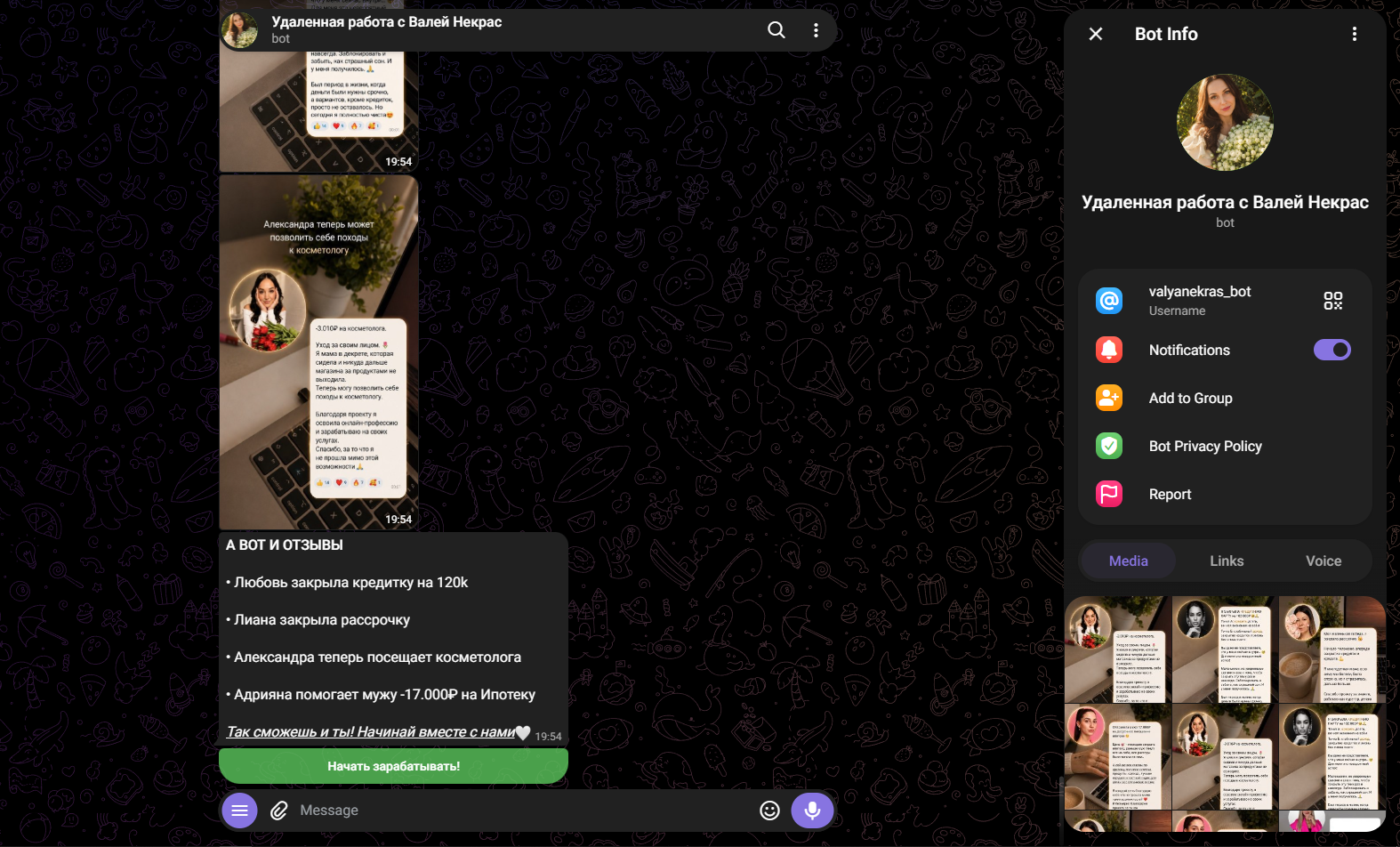
Task: Click the 'А ВОТ И ОТЗЫВЫ' heading text
Action: (x=285, y=545)
